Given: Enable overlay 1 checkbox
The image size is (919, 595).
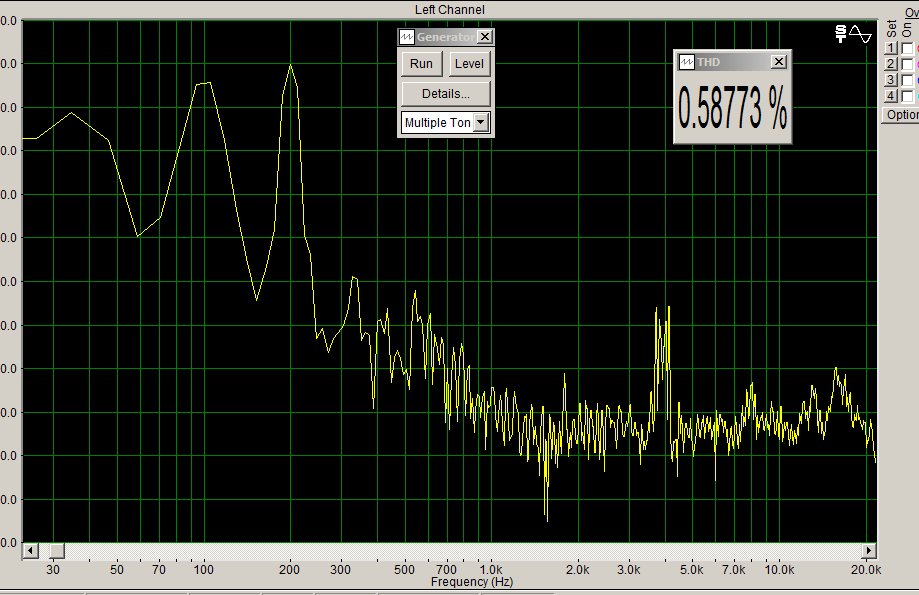Looking at the screenshot, I should (x=907, y=48).
